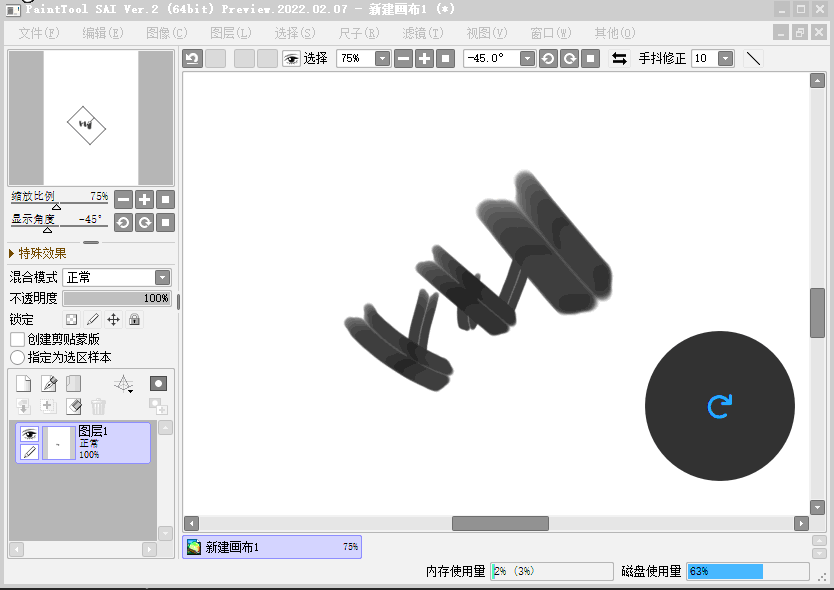
Task: Rotate the view counterclockwise from the toolbar
Action: [x=548, y=59]
